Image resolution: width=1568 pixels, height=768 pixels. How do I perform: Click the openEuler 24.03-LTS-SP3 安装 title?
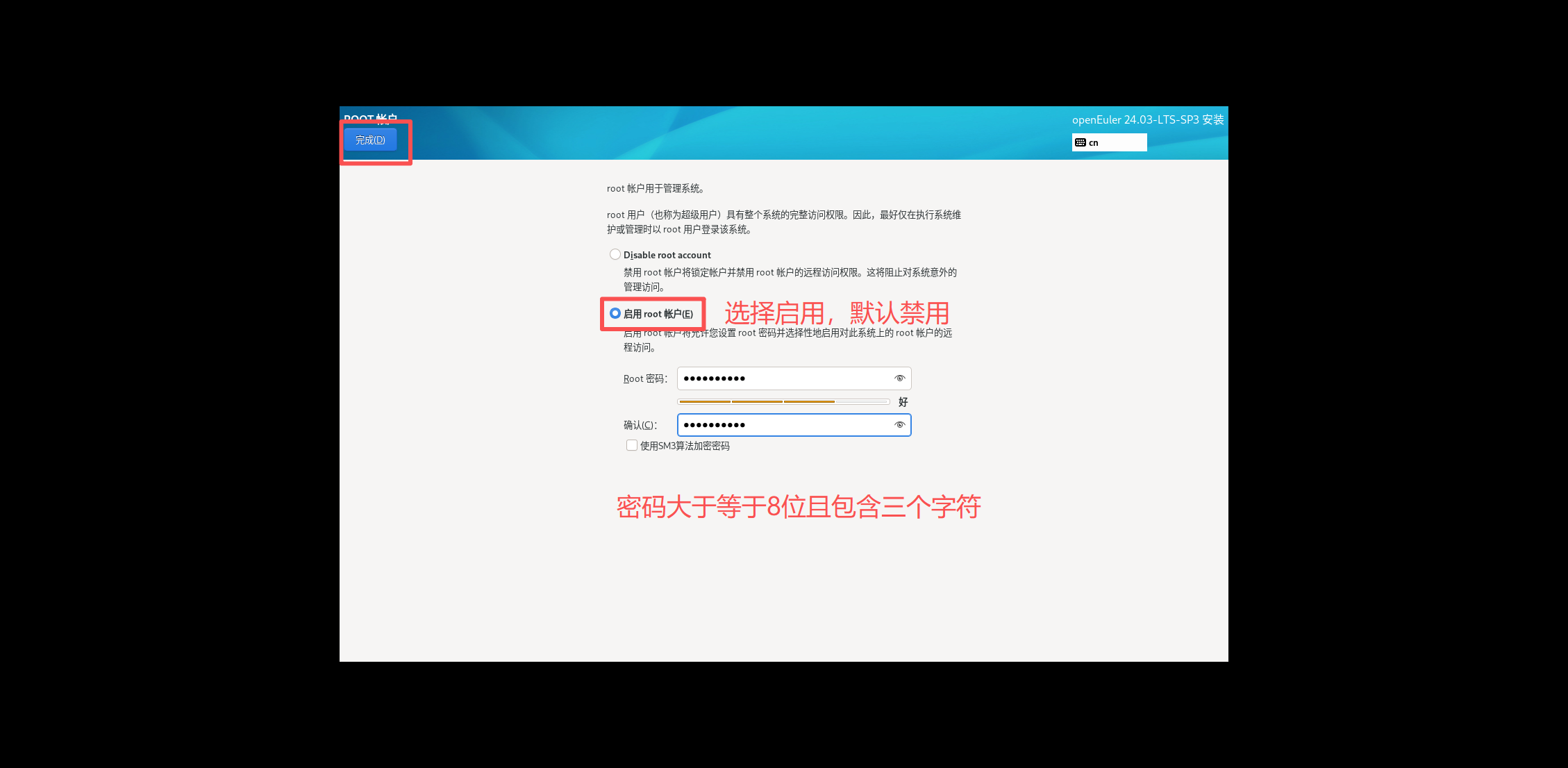pyautogui.click(x=1147, y=119)
